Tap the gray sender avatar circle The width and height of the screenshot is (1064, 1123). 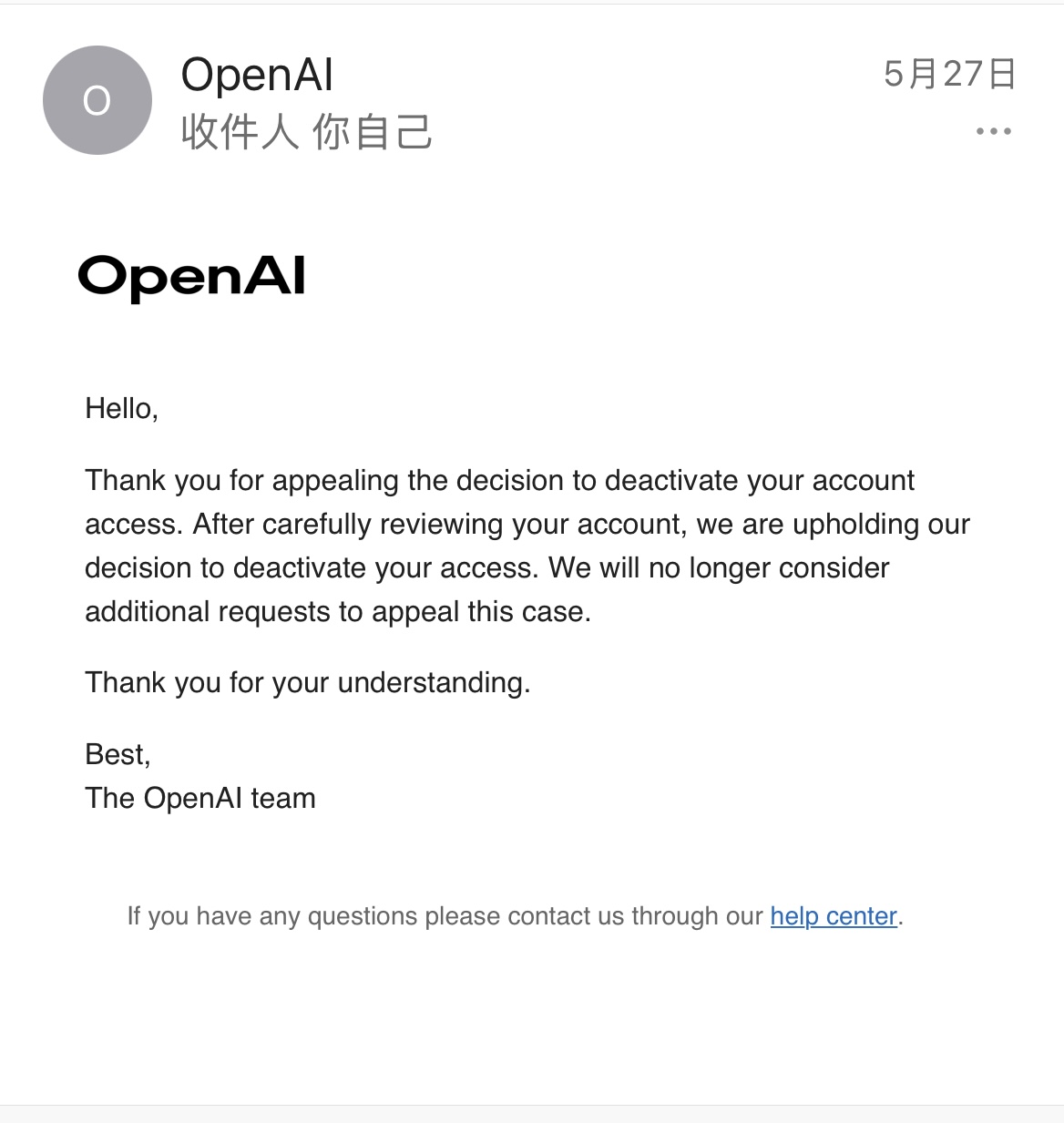tap(97, 100)
